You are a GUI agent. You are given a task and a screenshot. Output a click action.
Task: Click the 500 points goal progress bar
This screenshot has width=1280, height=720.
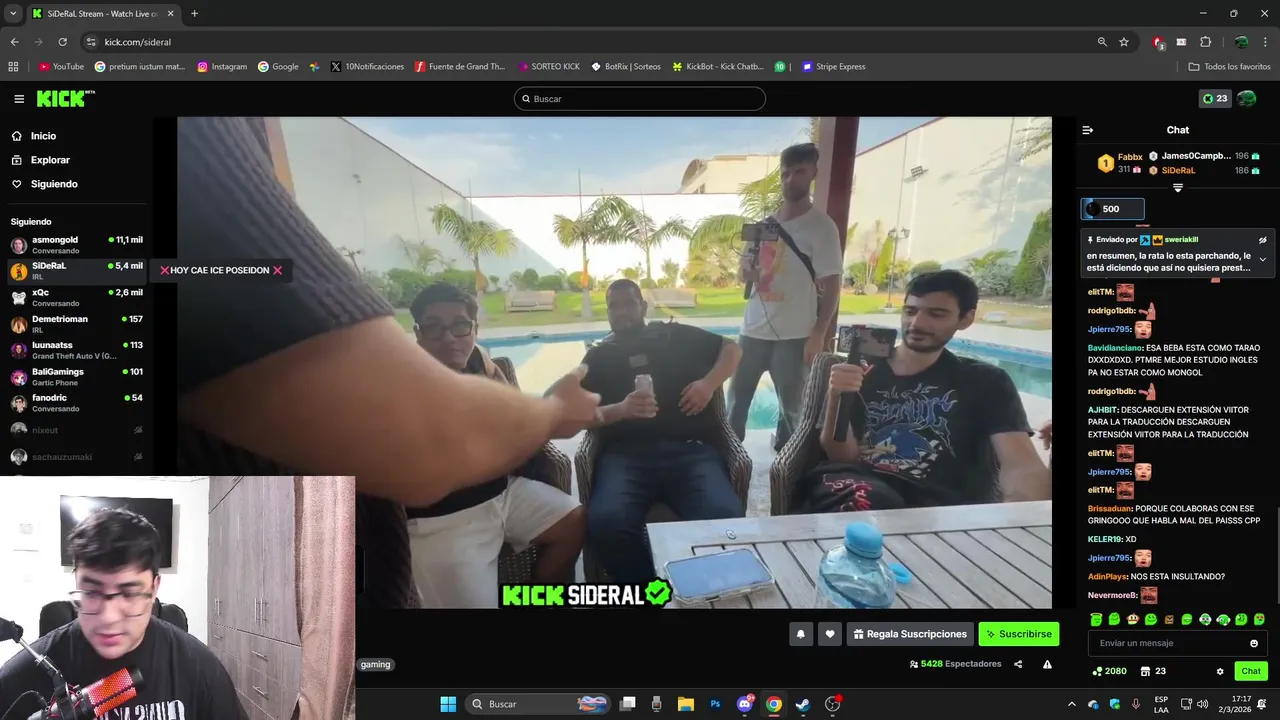[1112, 209]
